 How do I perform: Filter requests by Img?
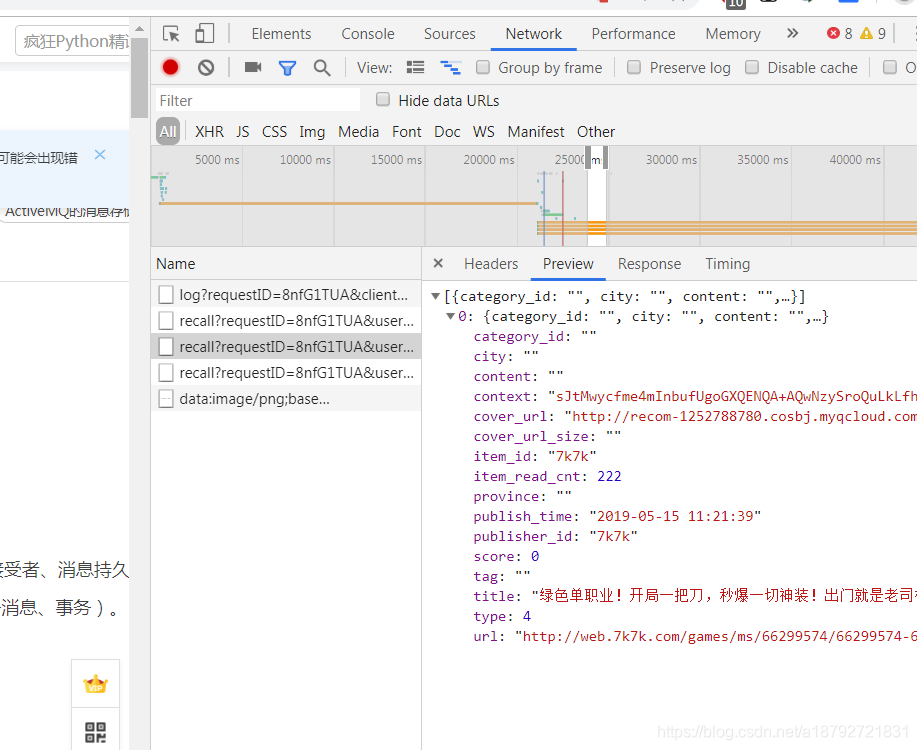coord(312,132)
